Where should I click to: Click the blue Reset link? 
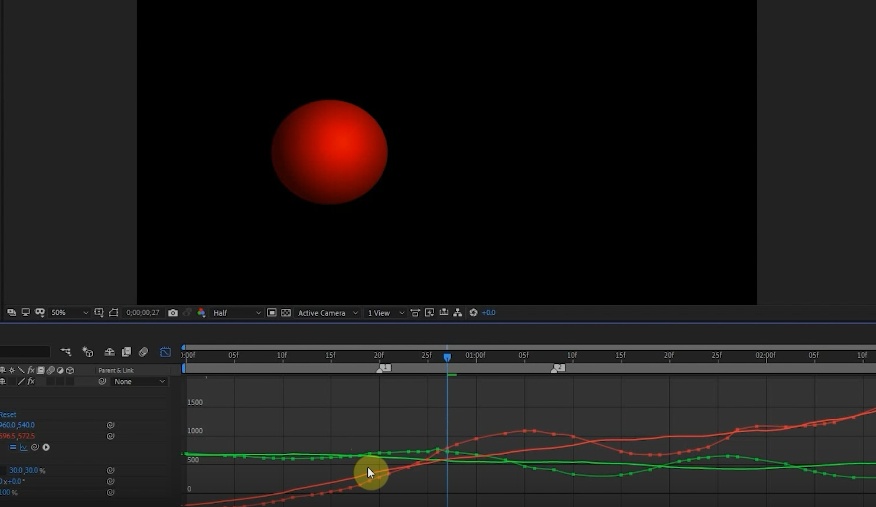[x=8, y=414]
